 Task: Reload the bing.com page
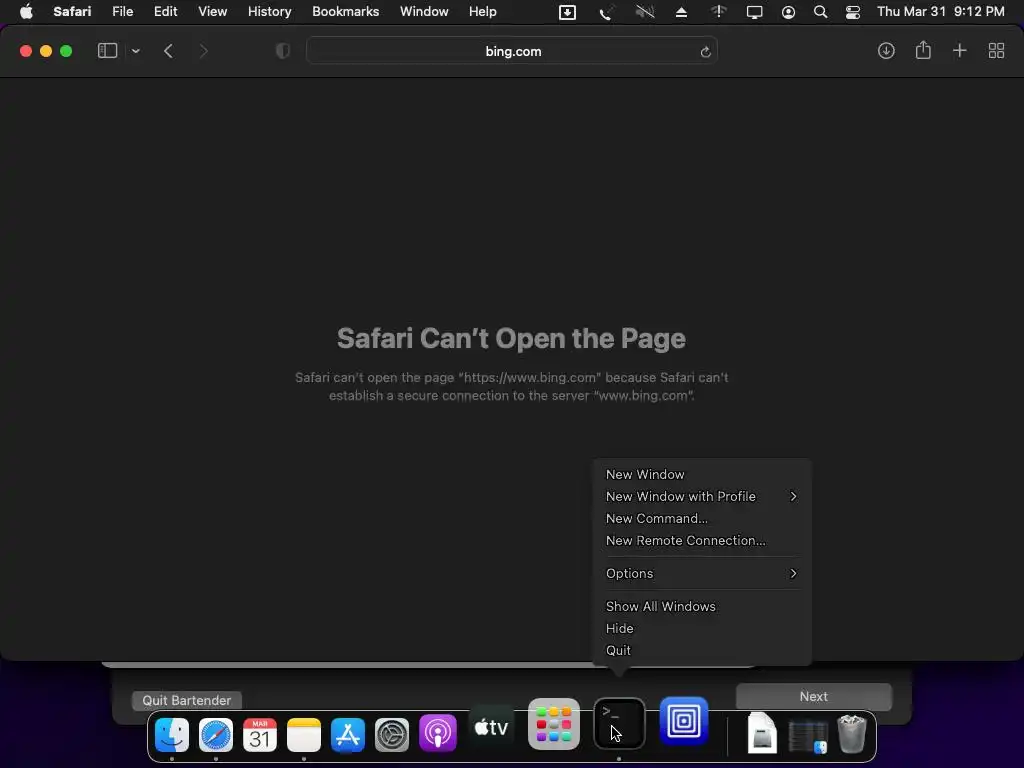(705, 52)
